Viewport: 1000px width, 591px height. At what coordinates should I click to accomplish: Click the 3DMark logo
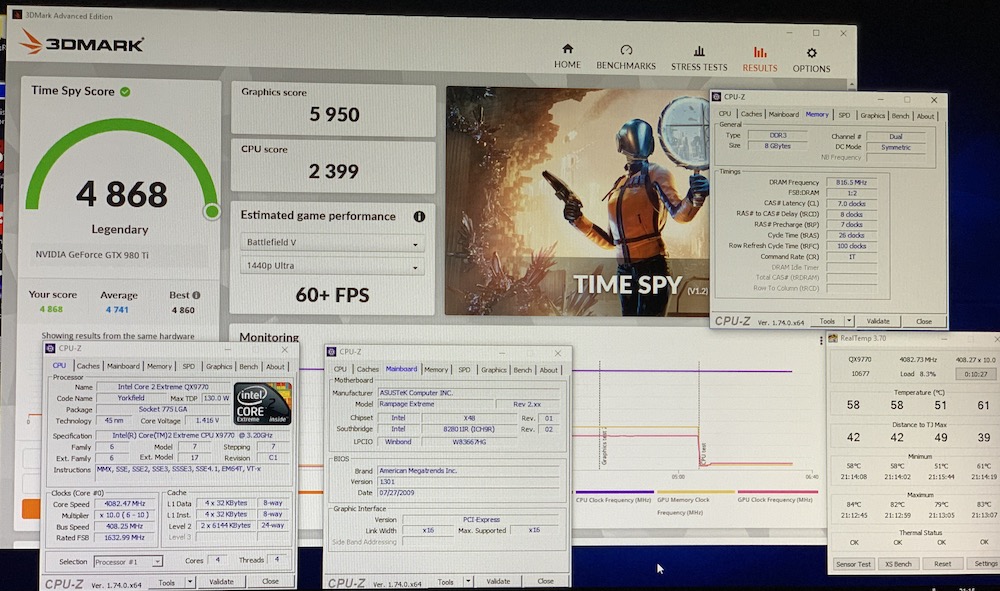coord(81,43)
